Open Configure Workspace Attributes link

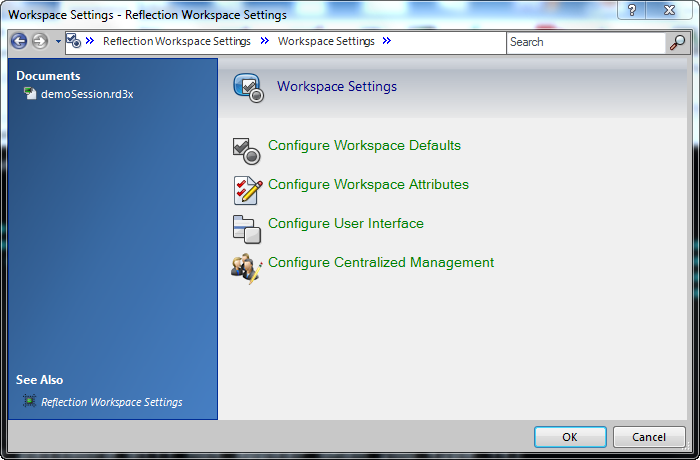point(368,185)
